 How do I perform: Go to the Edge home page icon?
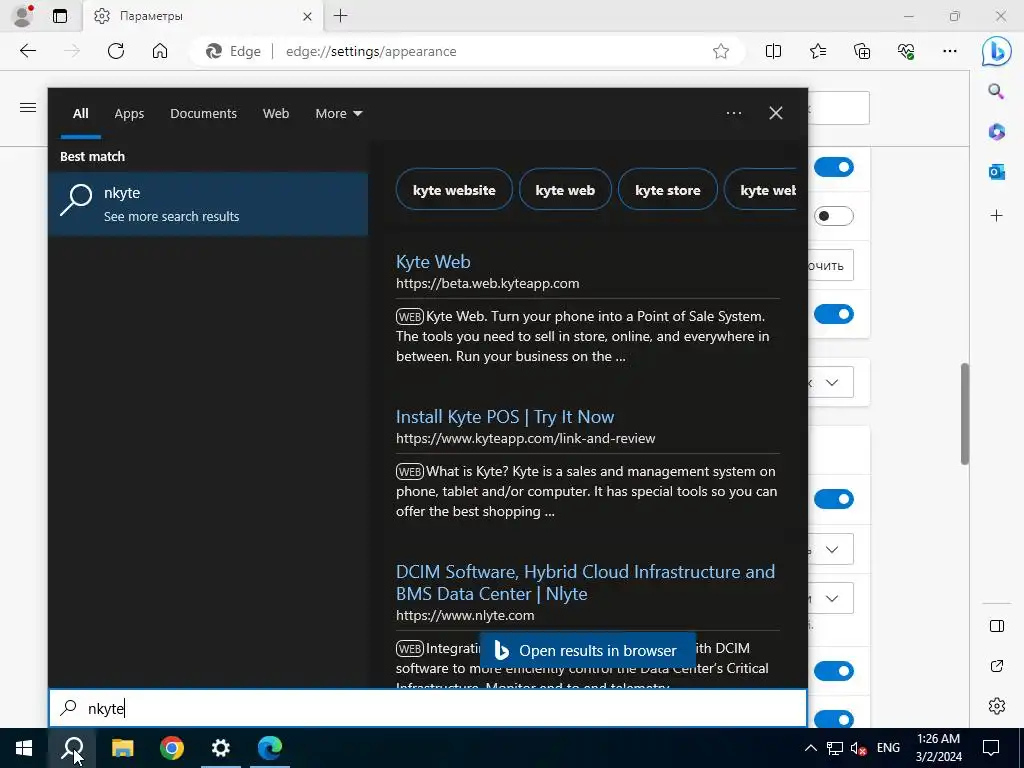tap(160, 51)
